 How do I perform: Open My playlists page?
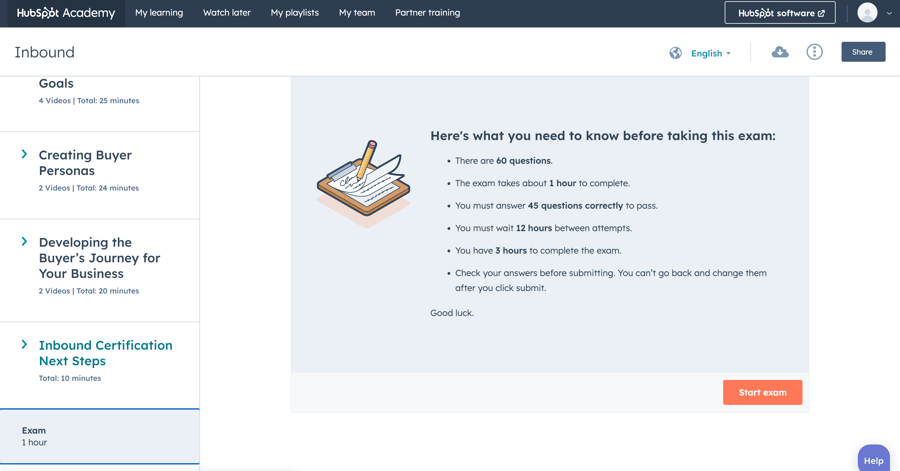click(x=294, y=13)
